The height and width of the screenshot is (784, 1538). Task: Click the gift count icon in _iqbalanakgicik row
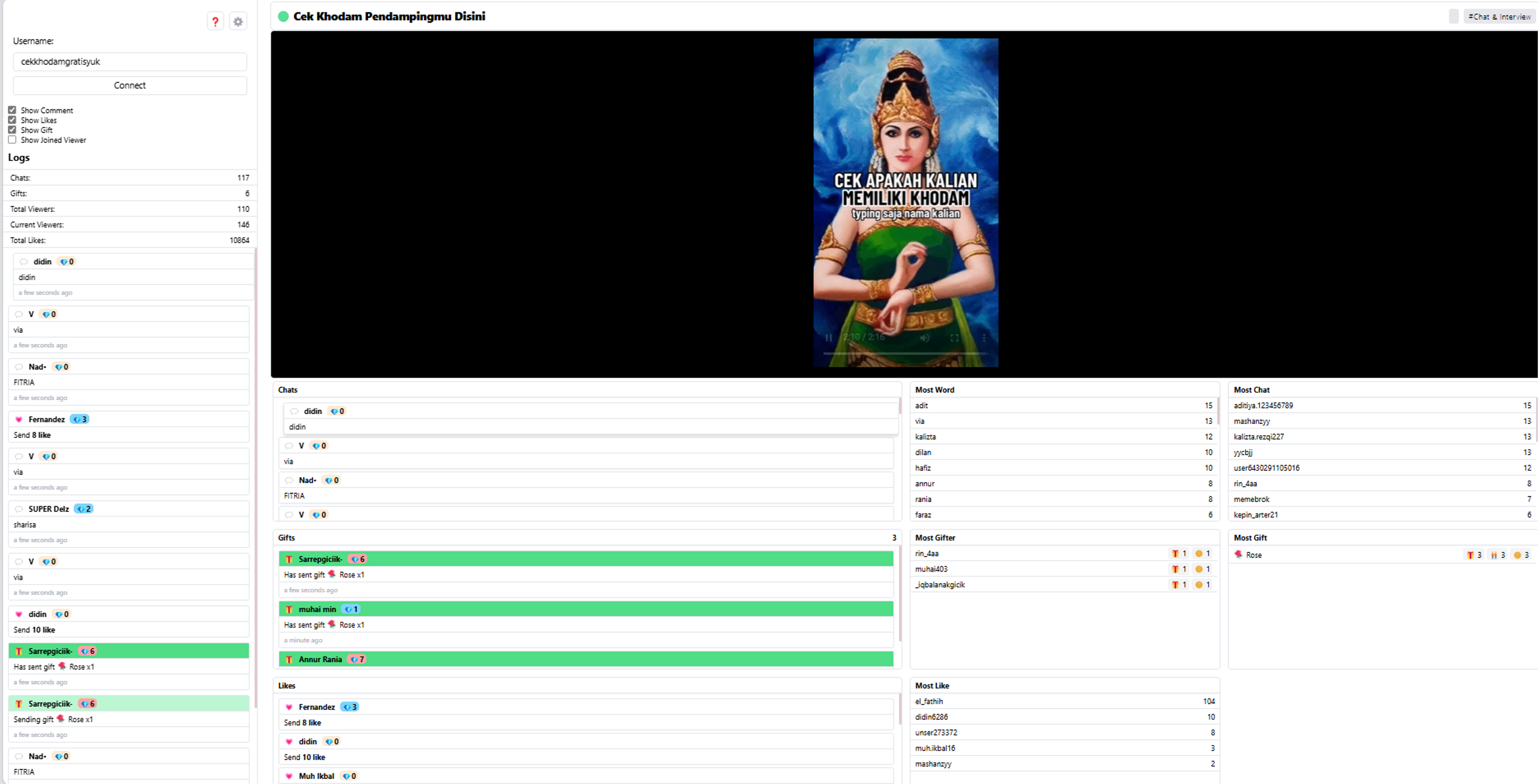tap(1175, 585)
